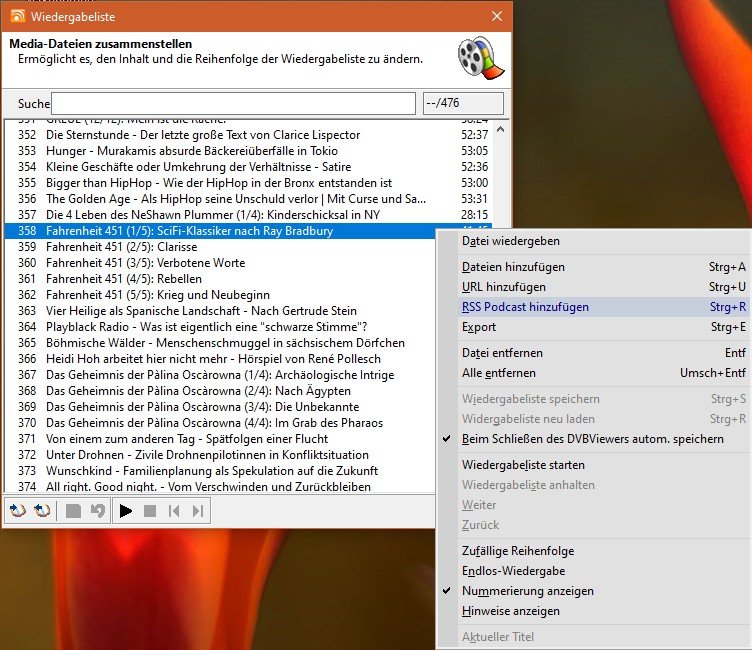
Task: Skip to previous track using toolbar icon
Action: (x=174, y=511)
